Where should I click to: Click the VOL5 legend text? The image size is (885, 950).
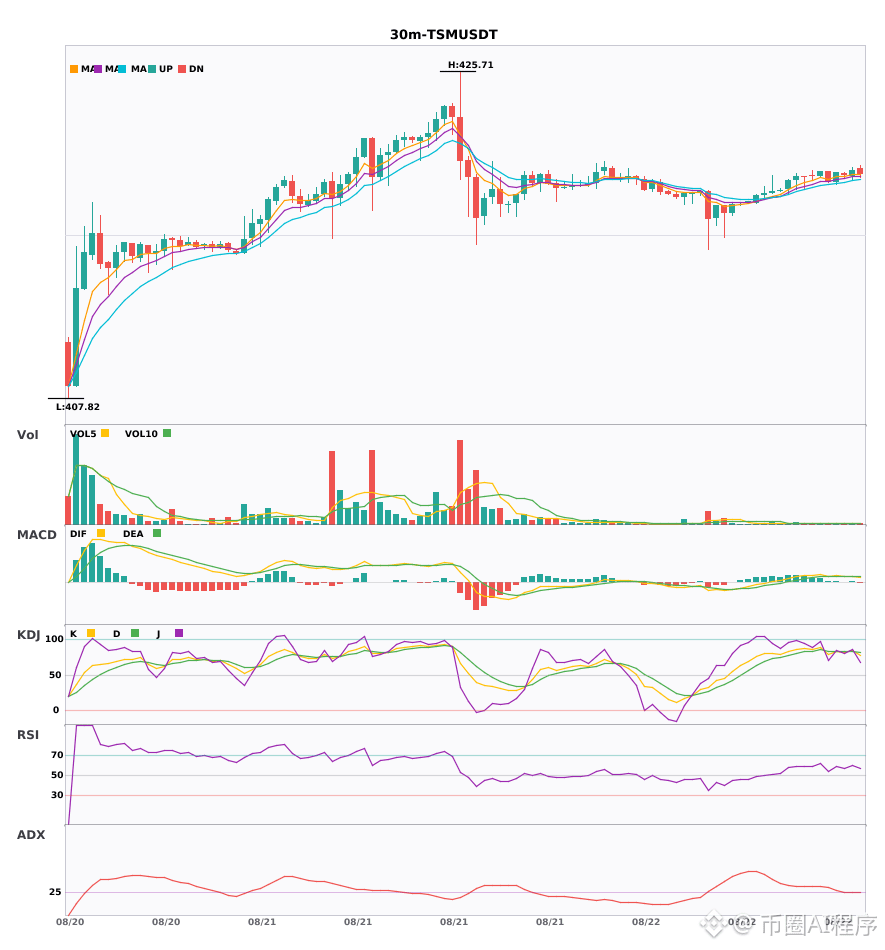[x=83, y=434]
